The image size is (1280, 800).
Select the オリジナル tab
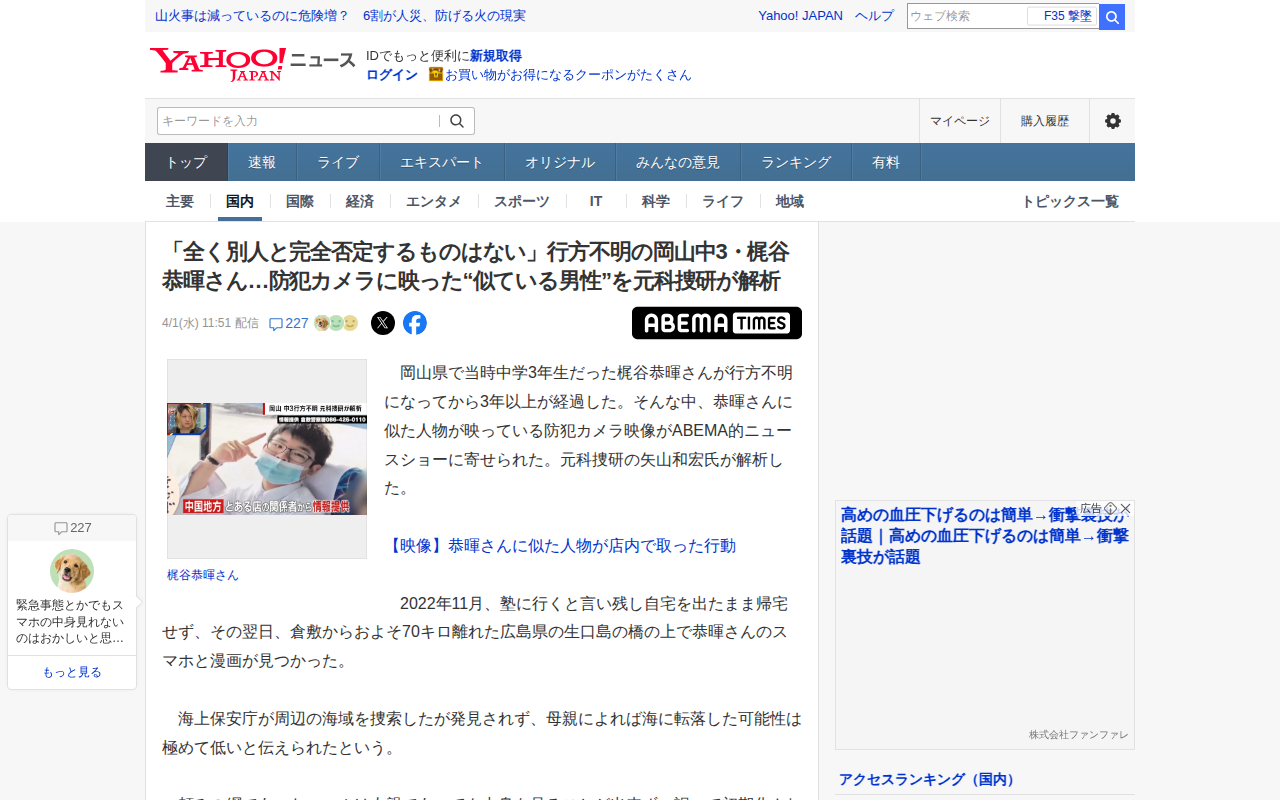point(560,162)
